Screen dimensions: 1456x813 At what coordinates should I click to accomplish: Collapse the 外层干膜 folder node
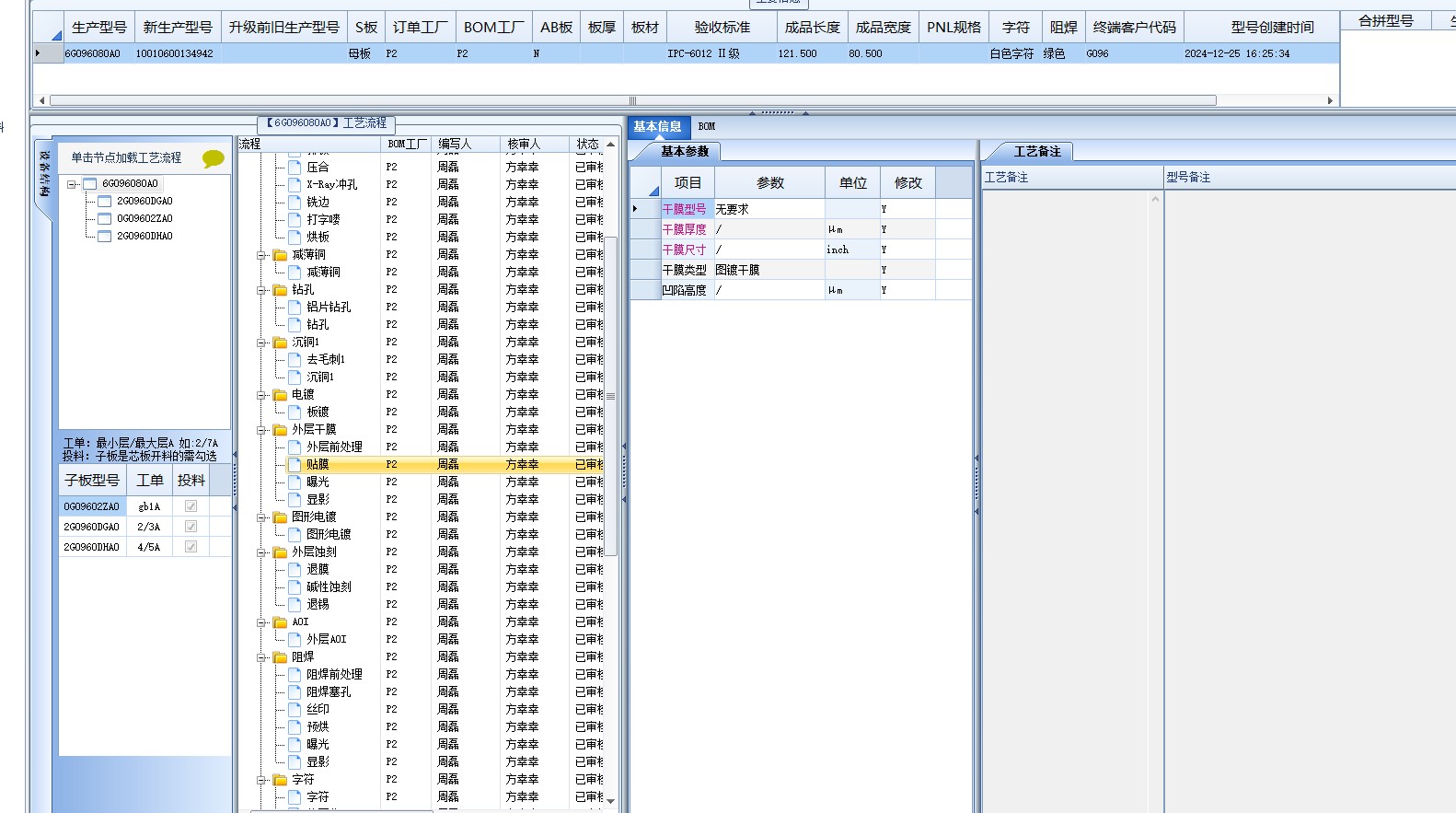click(x=261, y=430)
